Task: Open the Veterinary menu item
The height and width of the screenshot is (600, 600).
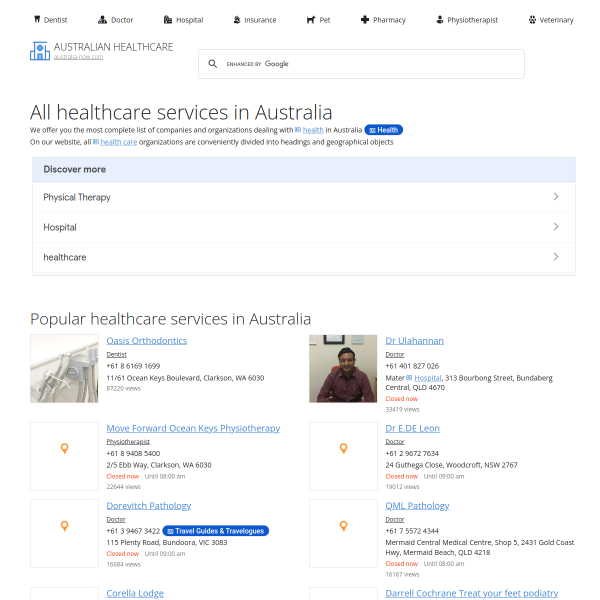Action: pyautogui.click(x=551, y=20)
